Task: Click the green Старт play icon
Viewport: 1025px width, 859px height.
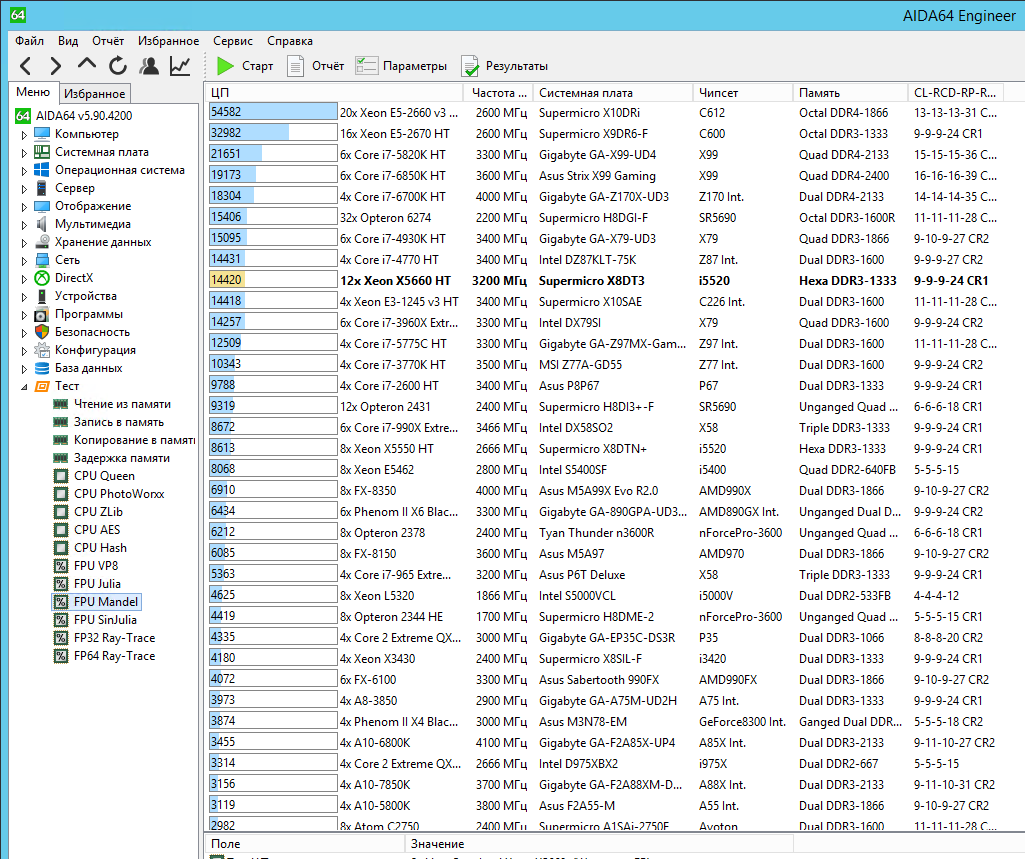Action: point(225,66)
